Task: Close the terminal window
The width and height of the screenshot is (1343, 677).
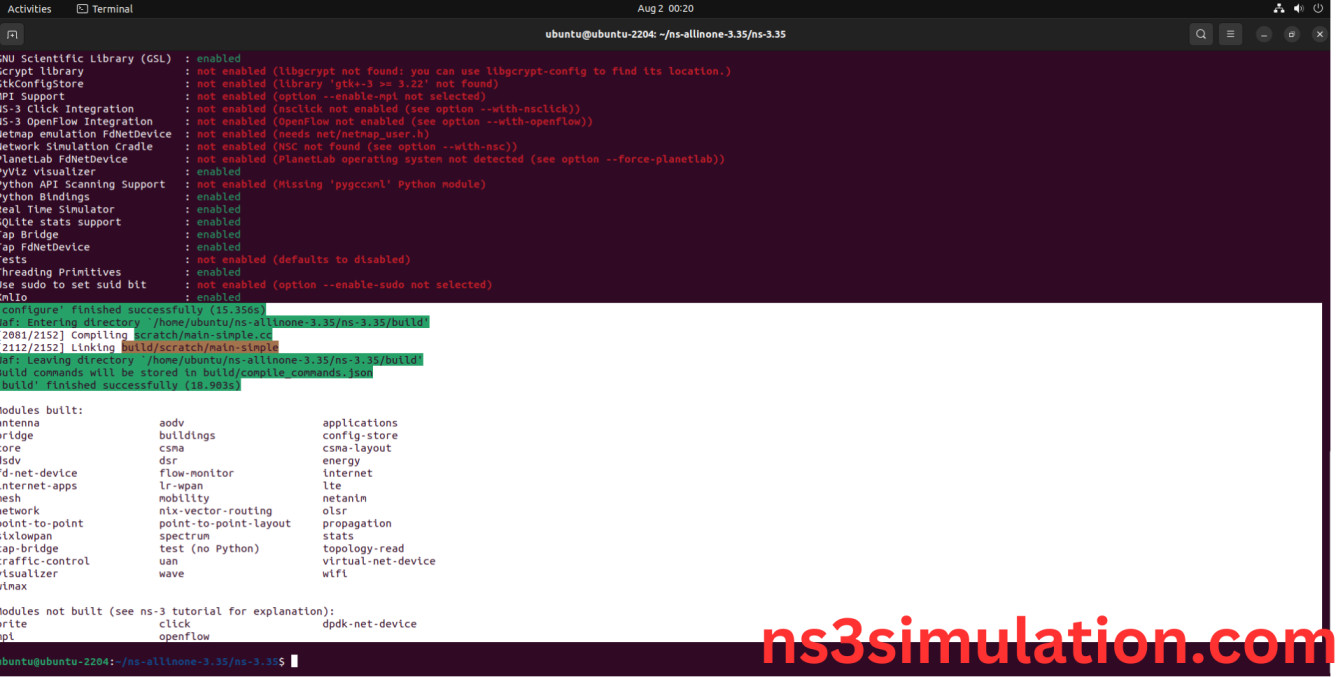Action: (1320, 34)
